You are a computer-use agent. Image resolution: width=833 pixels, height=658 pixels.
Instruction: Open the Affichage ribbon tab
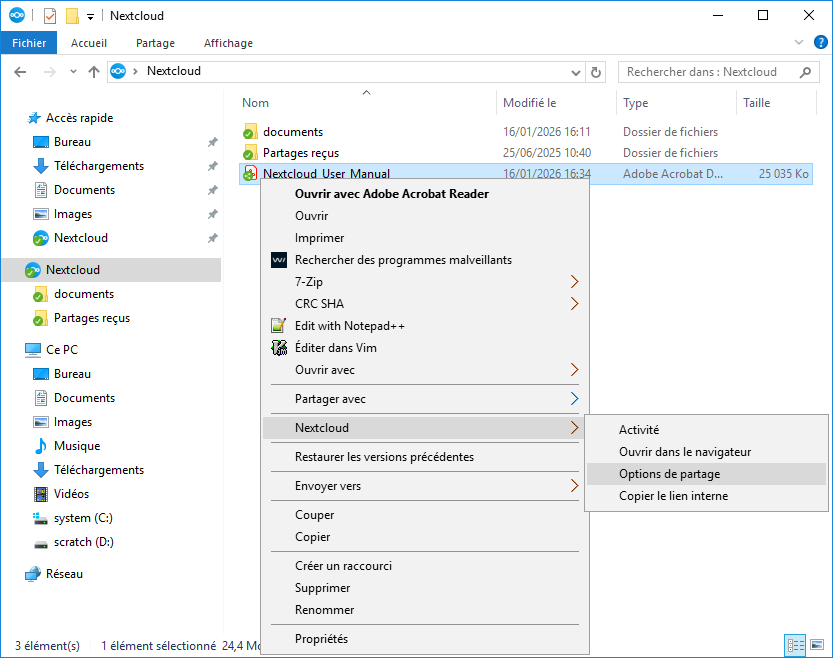click(x=228, y=43)
